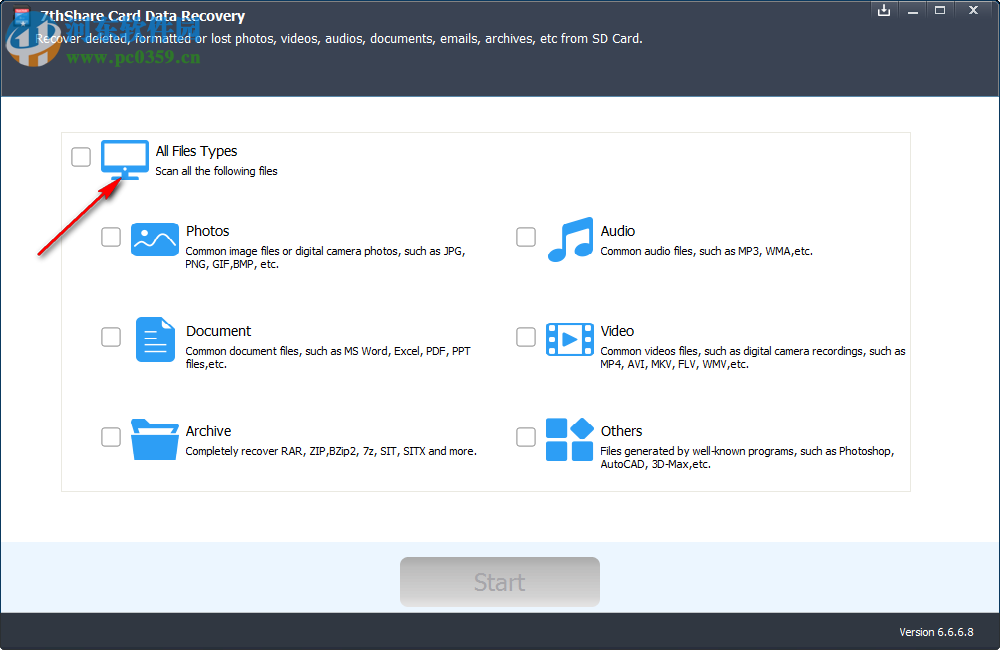Enable the All Files Types checkbox
Viewport: 1000px width, 650px height.
(80, 157)
